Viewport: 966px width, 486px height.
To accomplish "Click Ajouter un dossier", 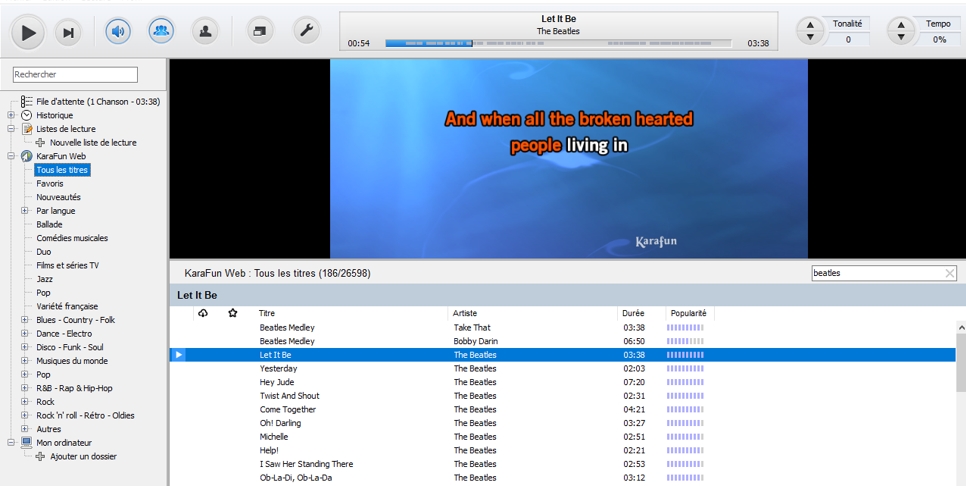I will pos(83,456).
